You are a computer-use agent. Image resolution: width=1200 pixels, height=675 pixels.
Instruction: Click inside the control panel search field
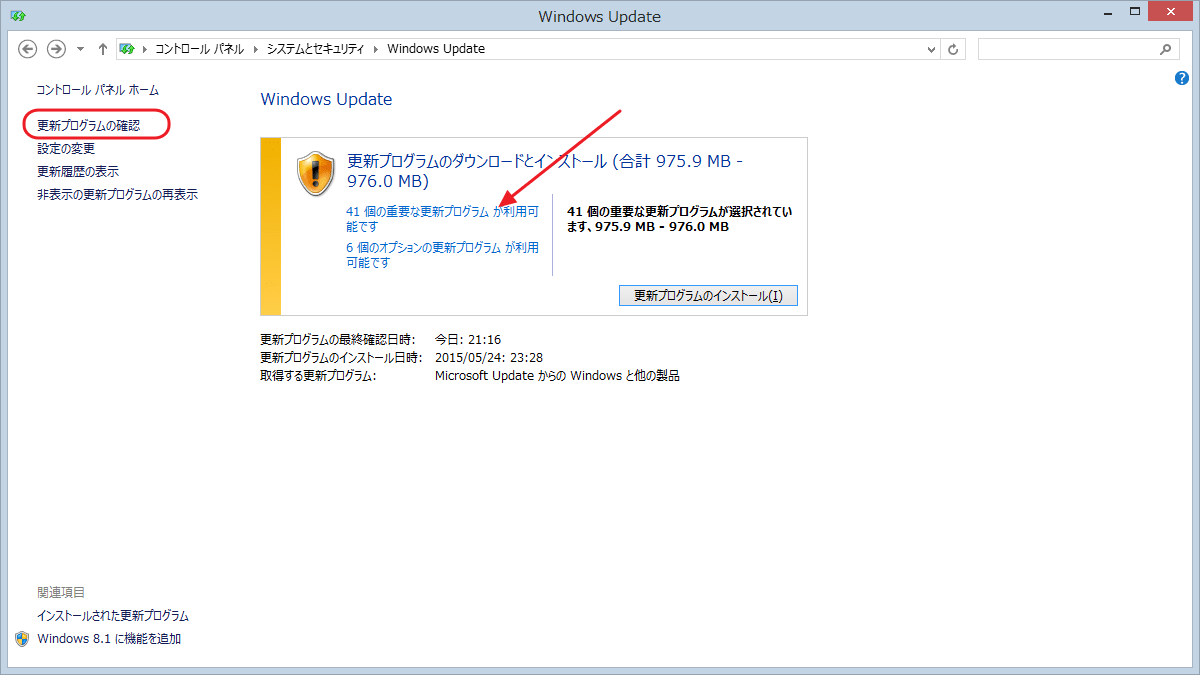[1065, 49]
